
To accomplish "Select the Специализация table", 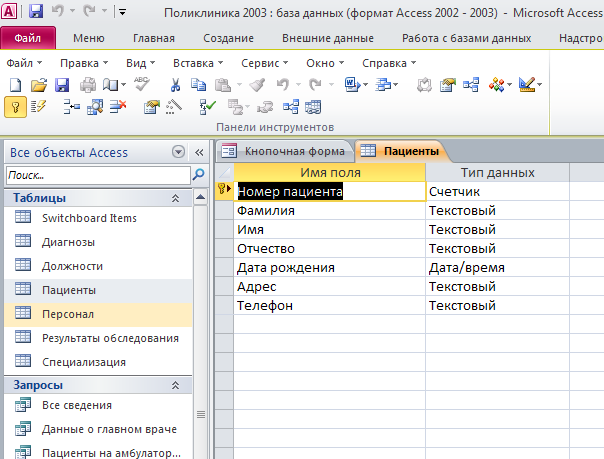I will 98,362.
